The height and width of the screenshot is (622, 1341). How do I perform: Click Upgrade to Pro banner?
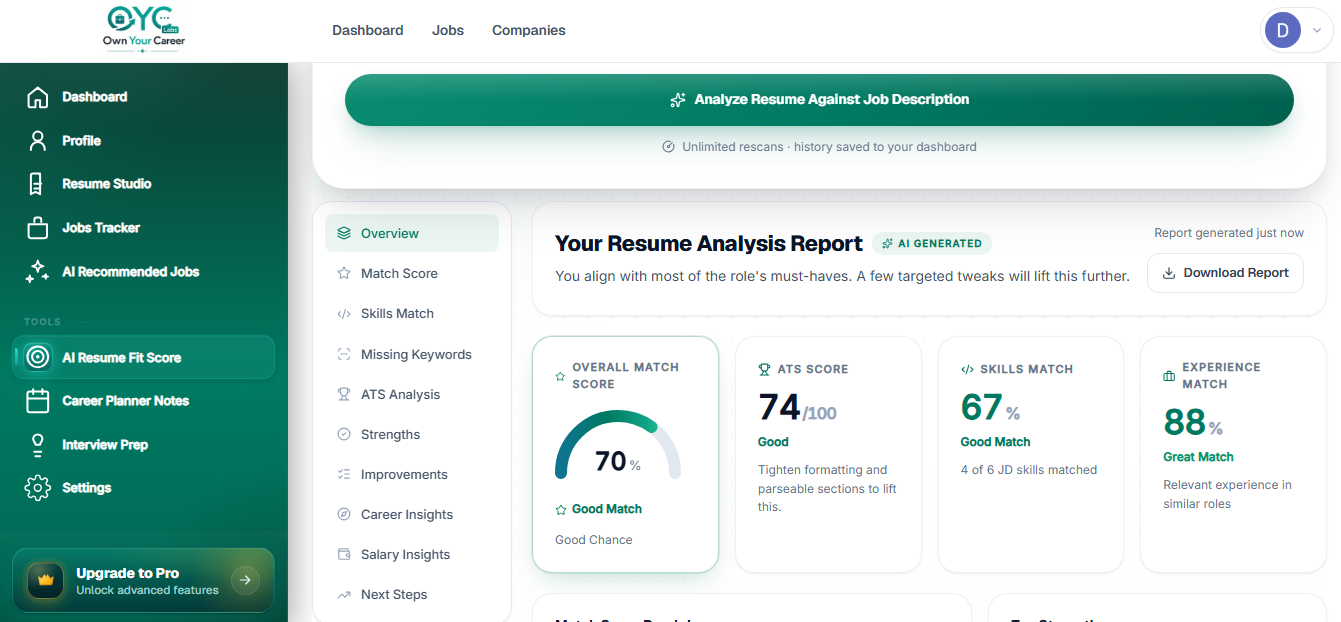(143, 580)
